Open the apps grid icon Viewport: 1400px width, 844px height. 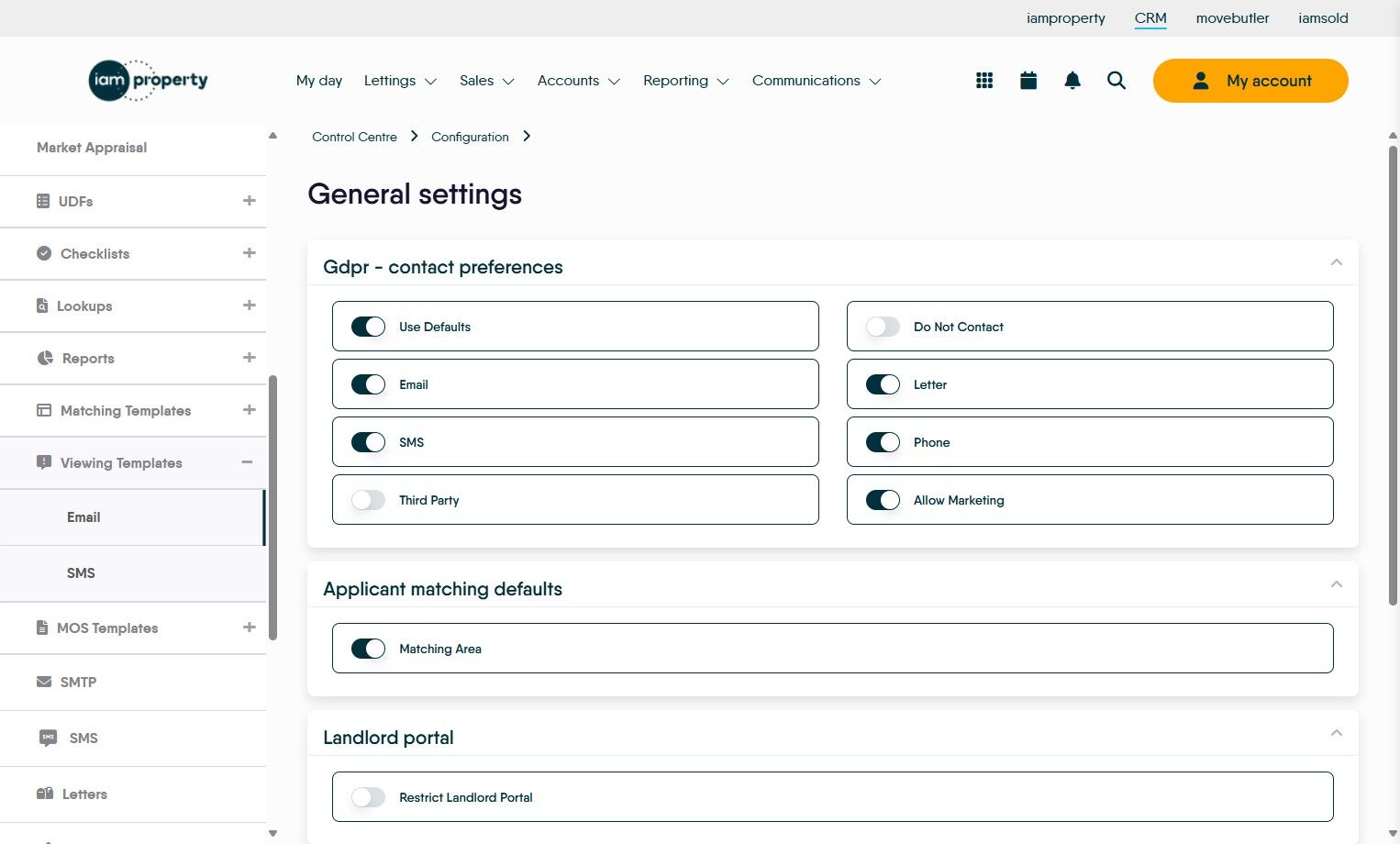[984, 81]
